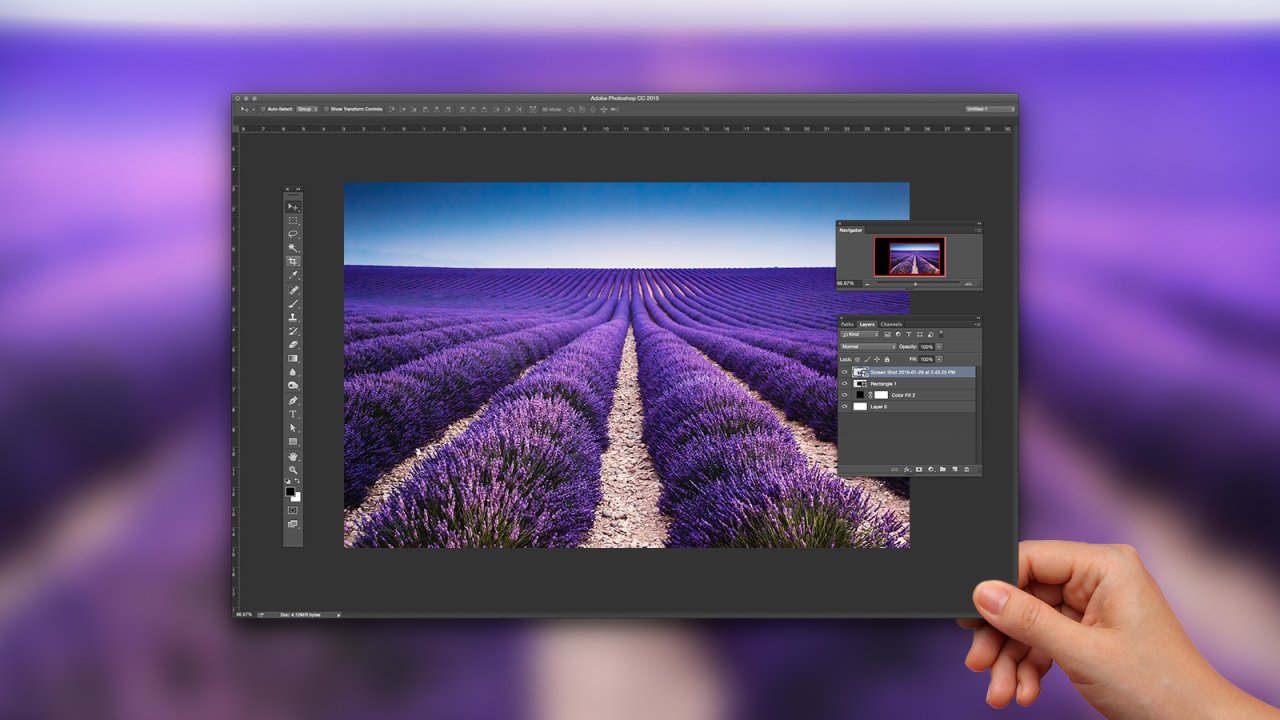Switch to the Channels tab

point(891,324)
